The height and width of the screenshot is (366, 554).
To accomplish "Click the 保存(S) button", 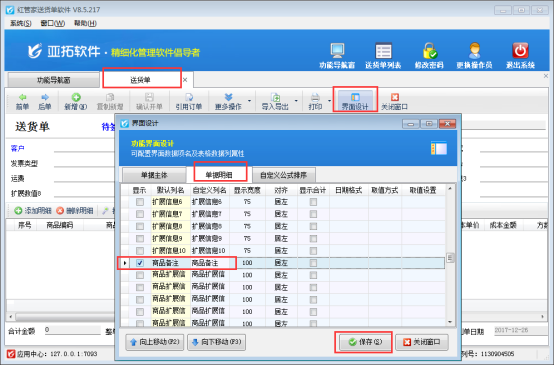I will click(x=365, y=342).
